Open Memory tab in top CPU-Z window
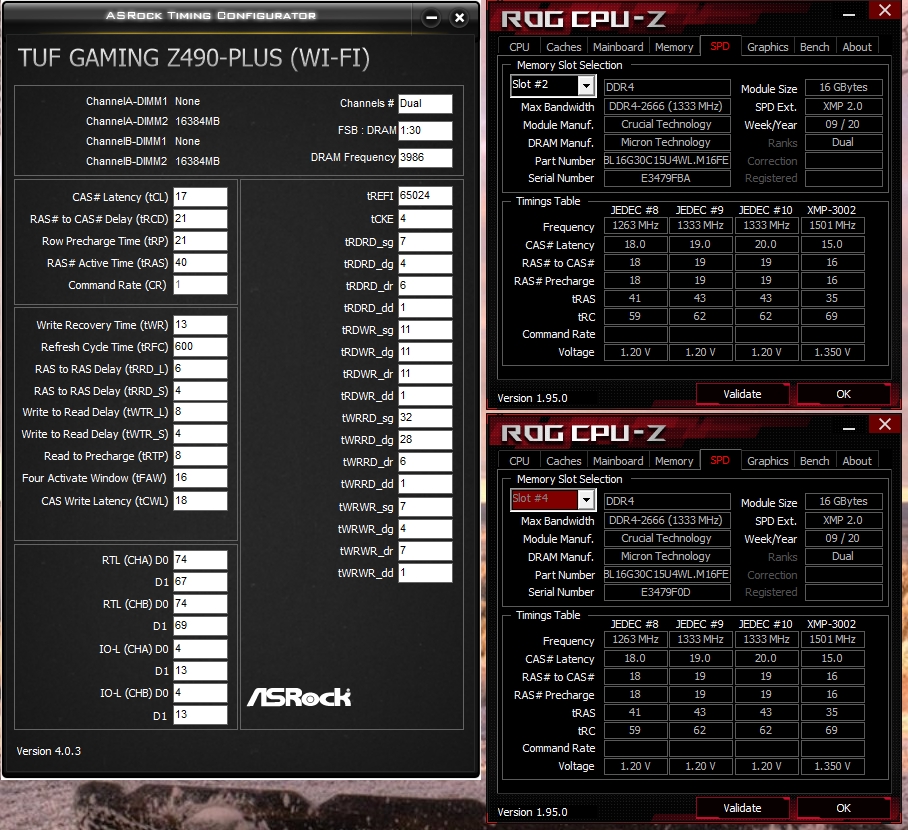This screenshot has height=830, width=908. [674, 47]
